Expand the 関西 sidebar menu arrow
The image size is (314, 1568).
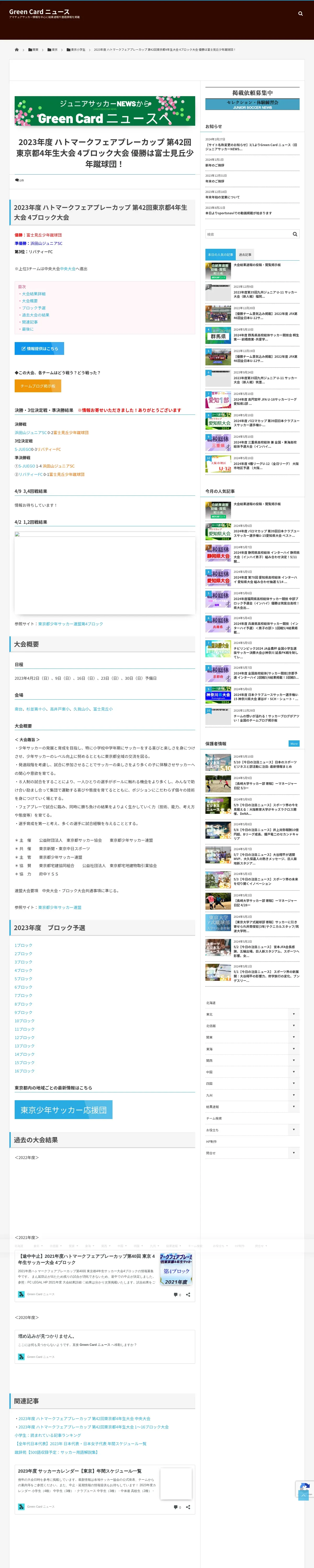pyautogui.click(x=293, y=1060)
